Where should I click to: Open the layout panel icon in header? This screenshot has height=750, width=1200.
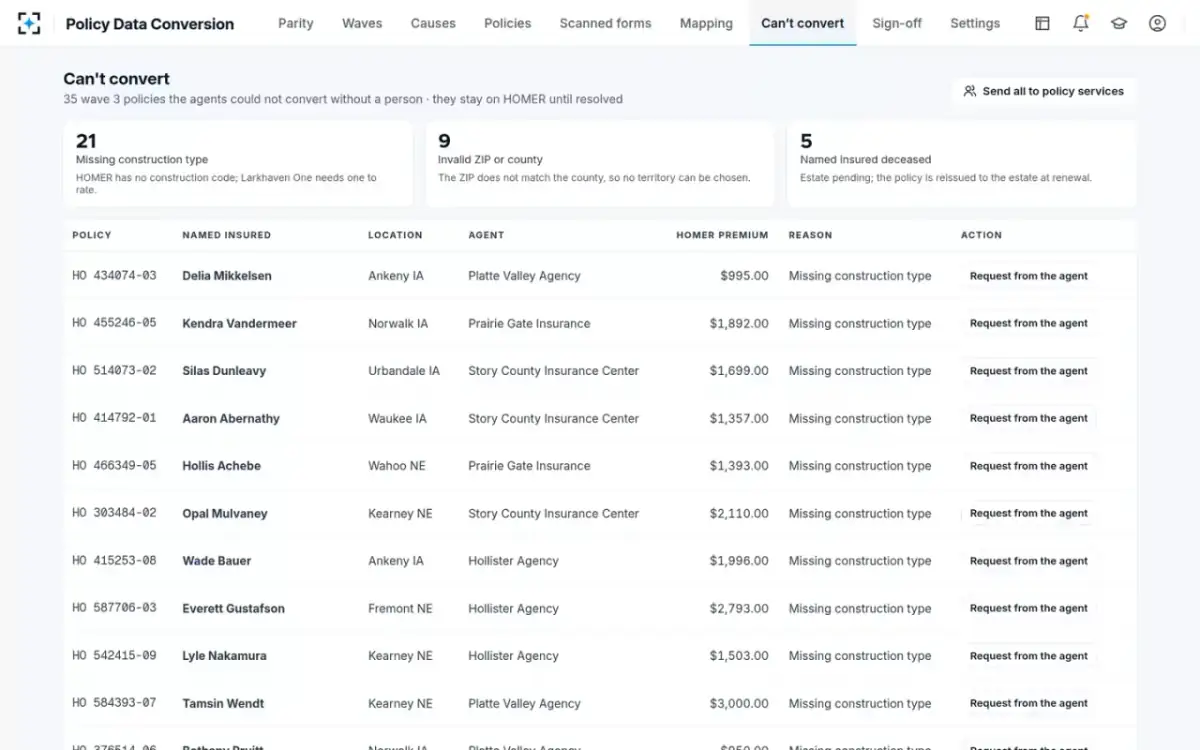pos(1042,23)
